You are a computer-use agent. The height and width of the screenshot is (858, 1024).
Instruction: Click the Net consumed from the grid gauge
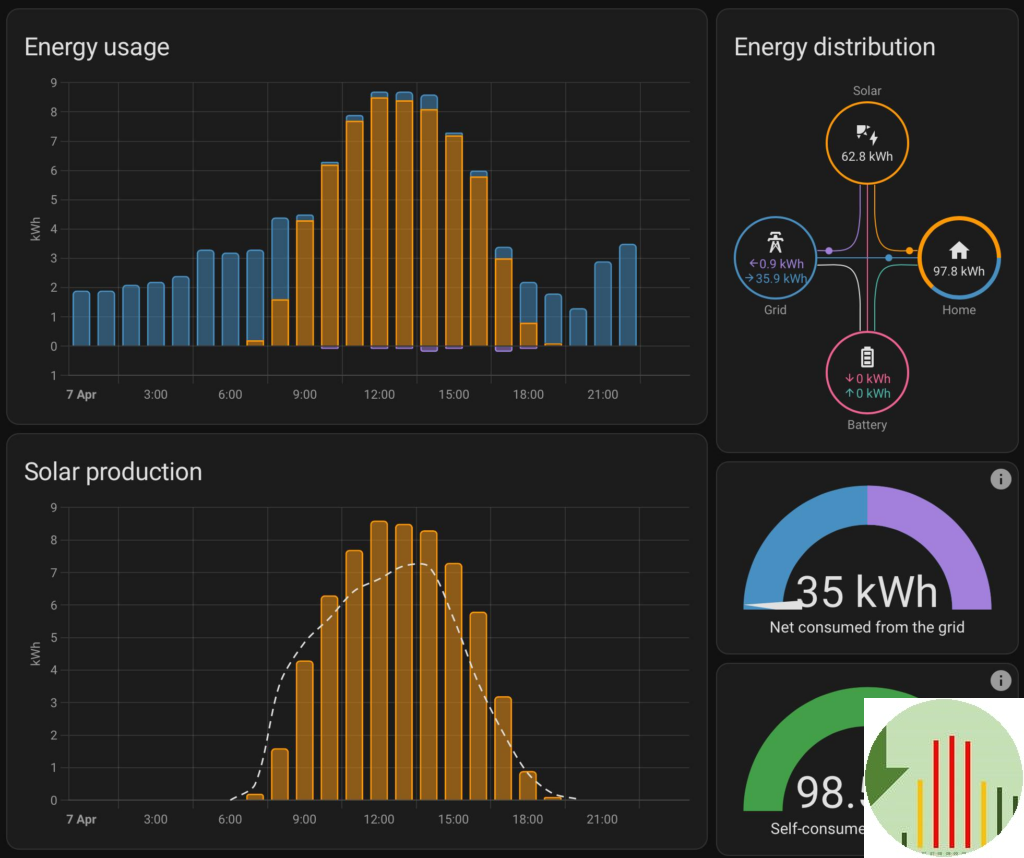coord(867,560)
